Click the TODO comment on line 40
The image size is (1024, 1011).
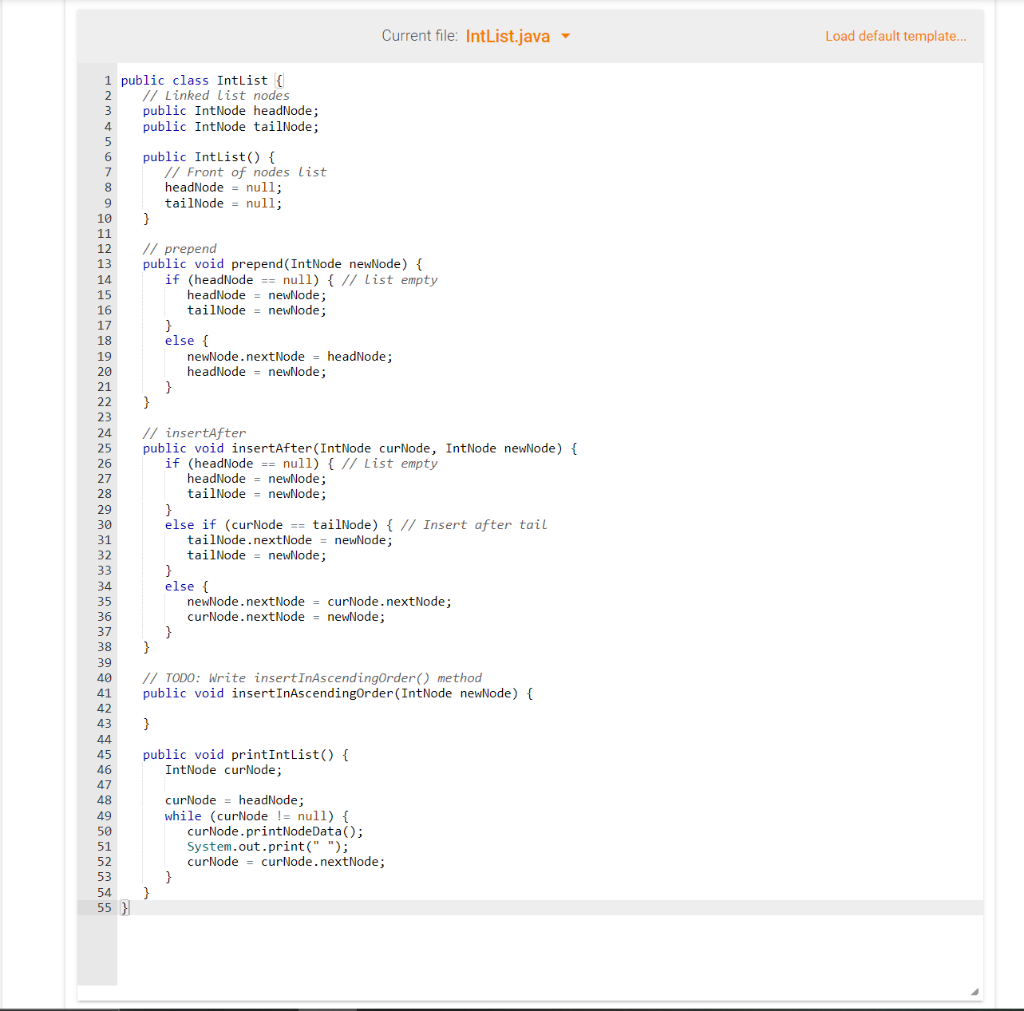coord(313,677)
